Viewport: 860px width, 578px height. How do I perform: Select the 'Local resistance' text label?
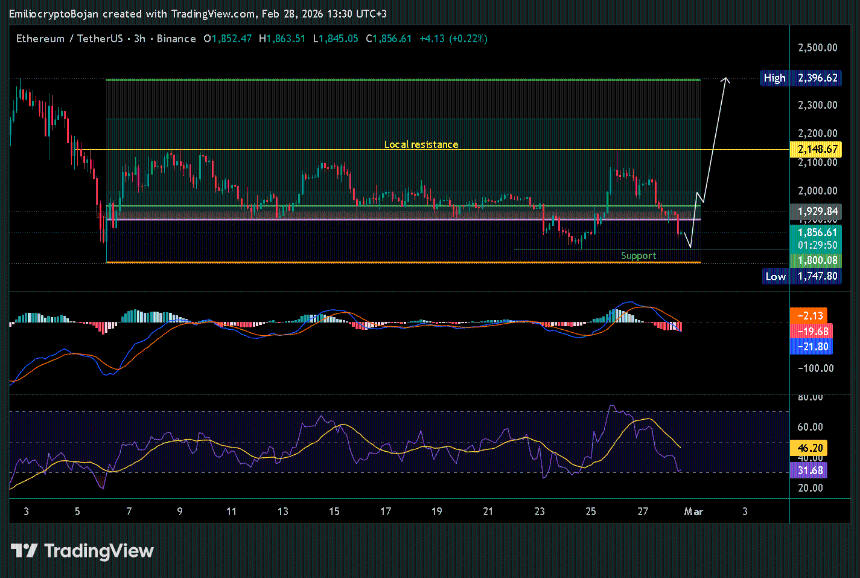tap(421, 145)
